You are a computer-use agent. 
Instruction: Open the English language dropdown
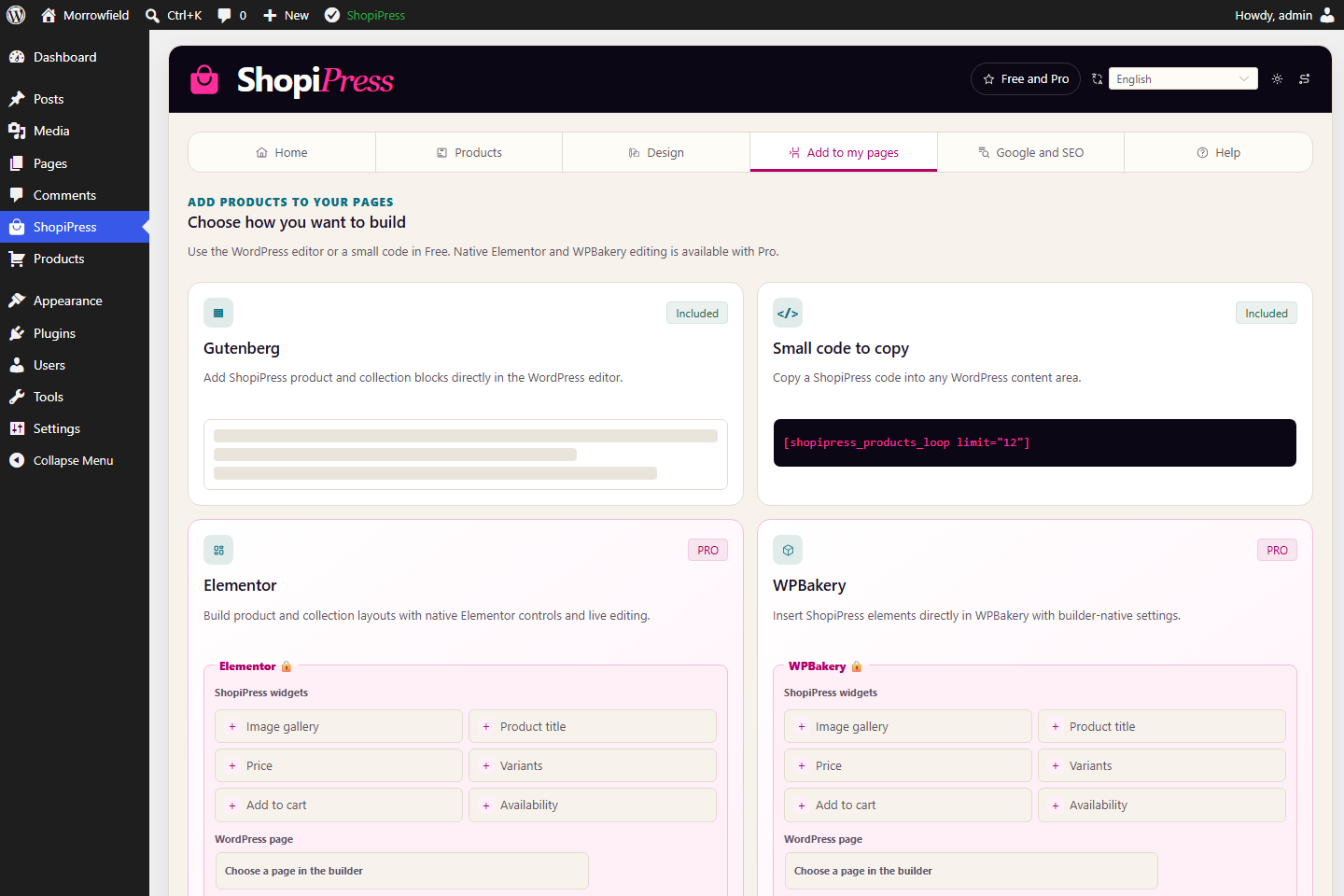[1183, 79]
